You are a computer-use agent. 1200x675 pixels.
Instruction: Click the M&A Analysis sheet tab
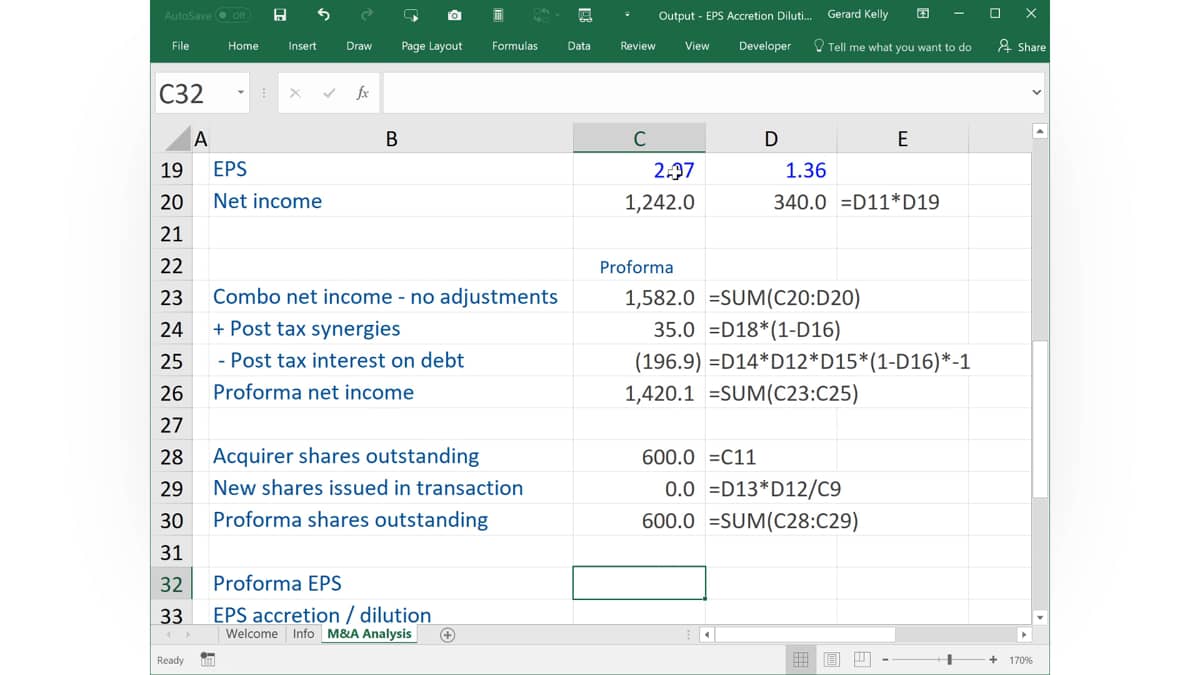click(x=369, y=634)
